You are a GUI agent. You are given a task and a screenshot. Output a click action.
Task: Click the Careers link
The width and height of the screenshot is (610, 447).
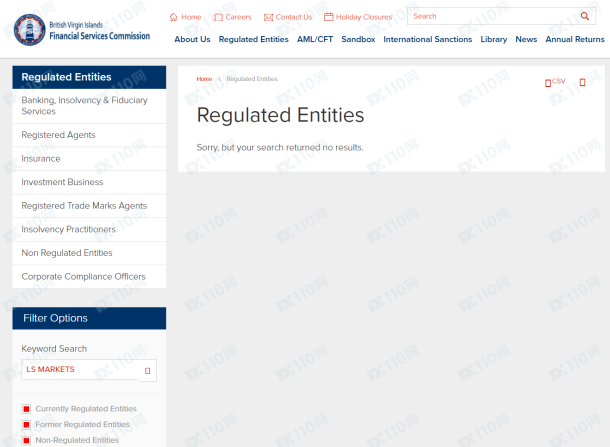tap(238, 17)
